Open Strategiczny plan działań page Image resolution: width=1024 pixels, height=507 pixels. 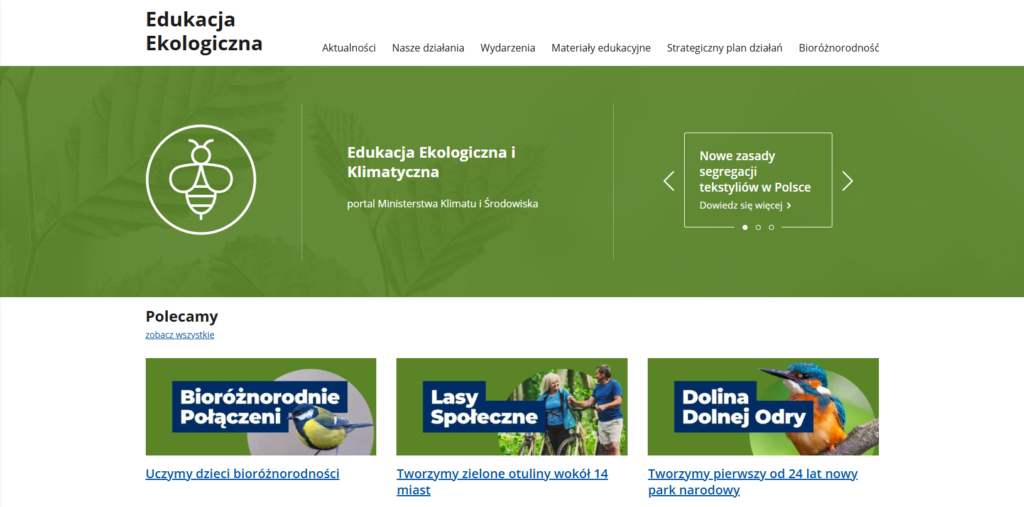tap(724, 48)
